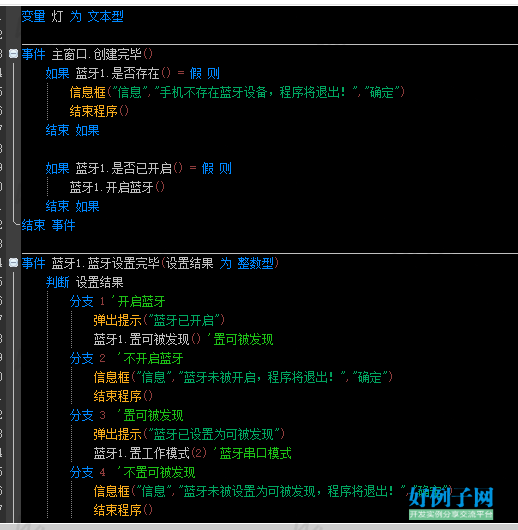Click 分支 3 置可被发现 branch line

point(126,415)
